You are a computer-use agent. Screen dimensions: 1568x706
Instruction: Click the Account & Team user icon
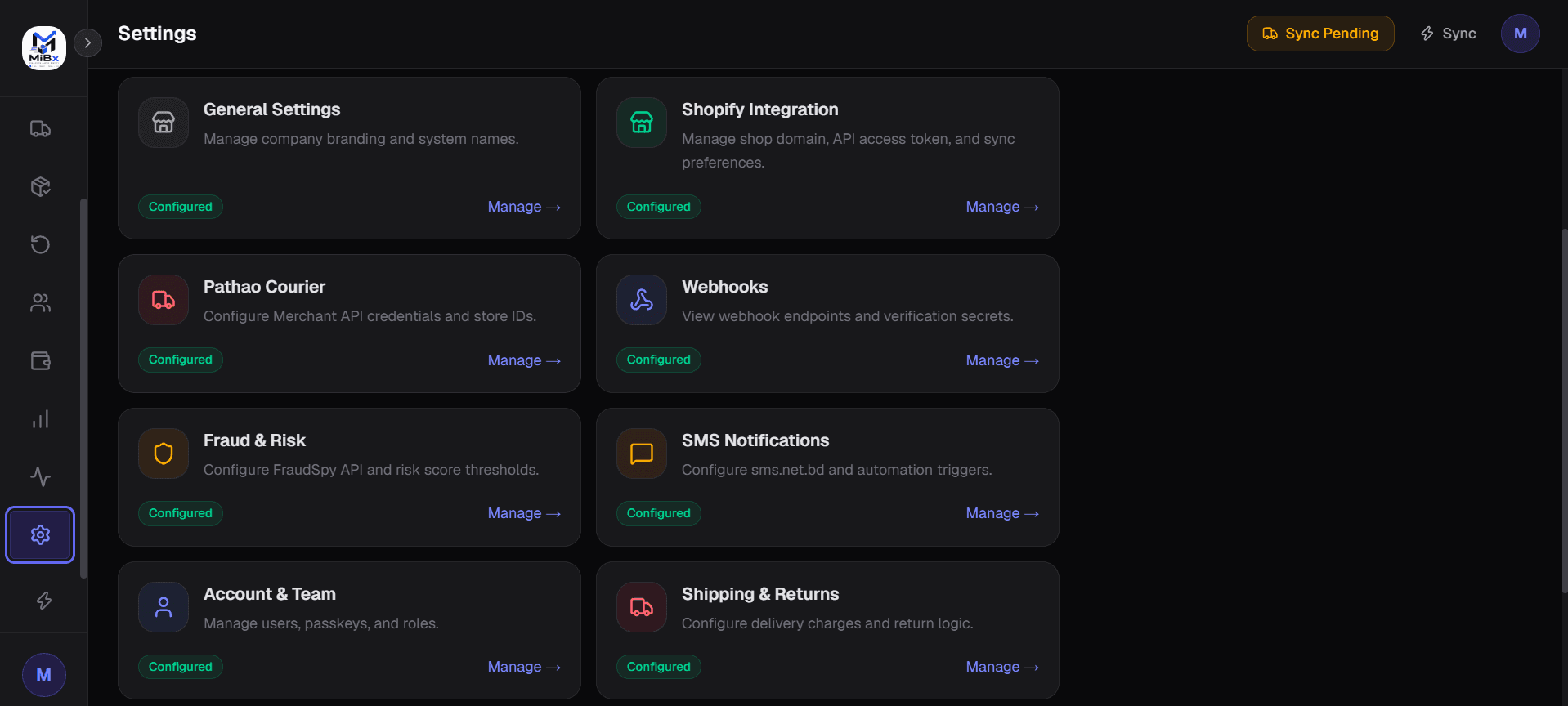(164, 607)
